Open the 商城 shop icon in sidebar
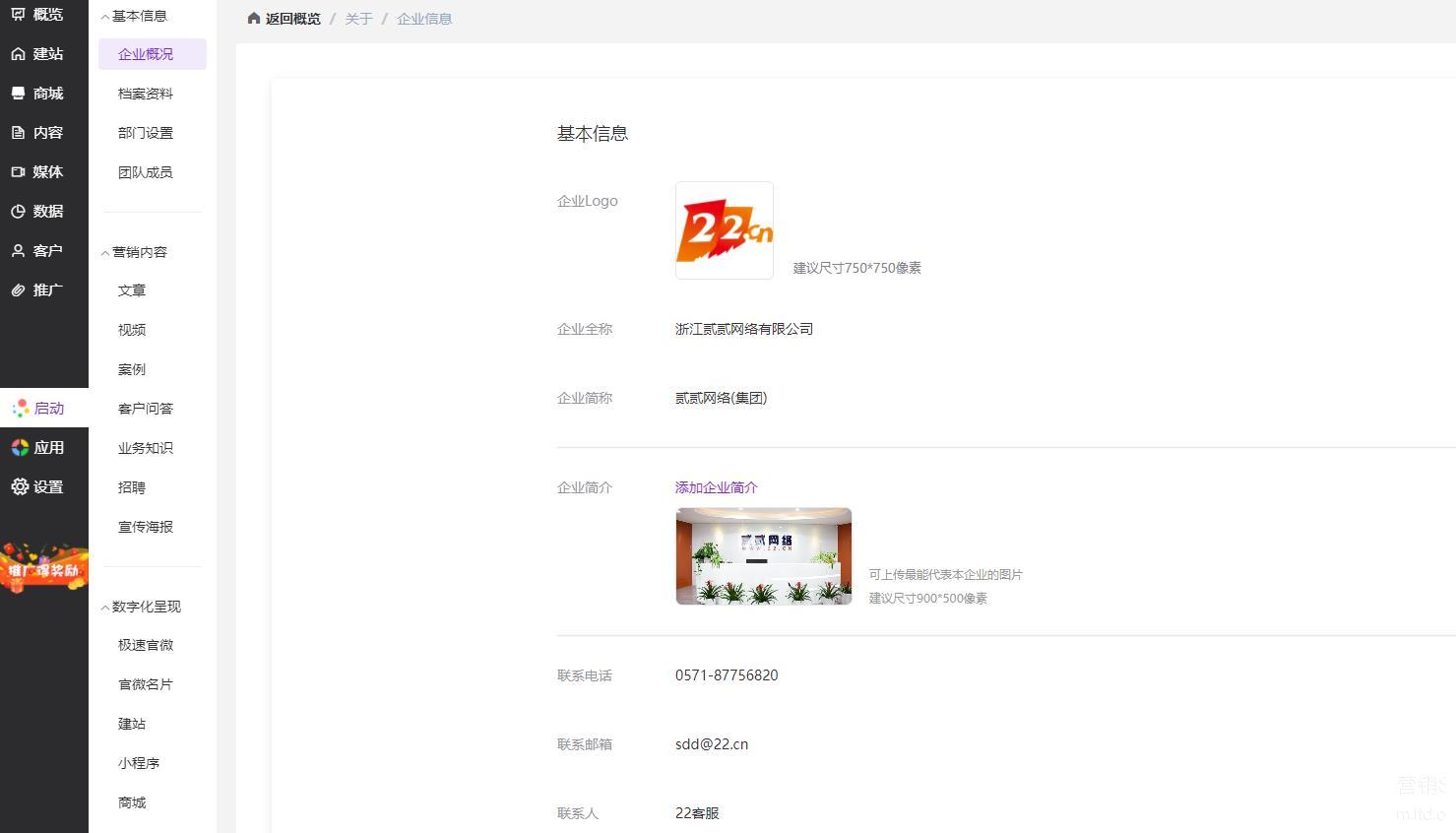The image size is (1456, 833). pos(18,94)
